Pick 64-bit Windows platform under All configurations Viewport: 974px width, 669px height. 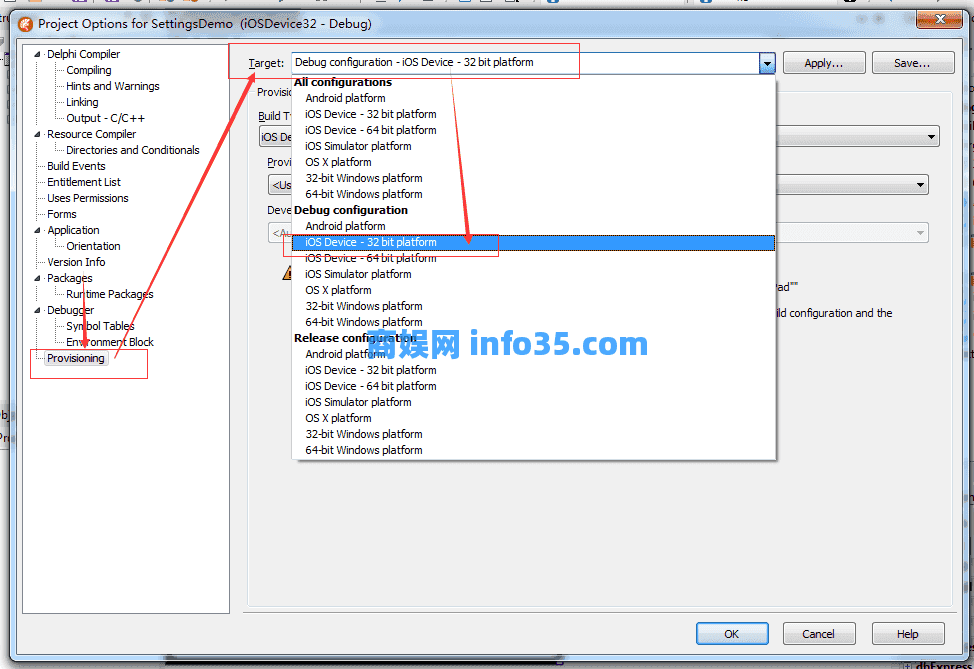[534, 194]
